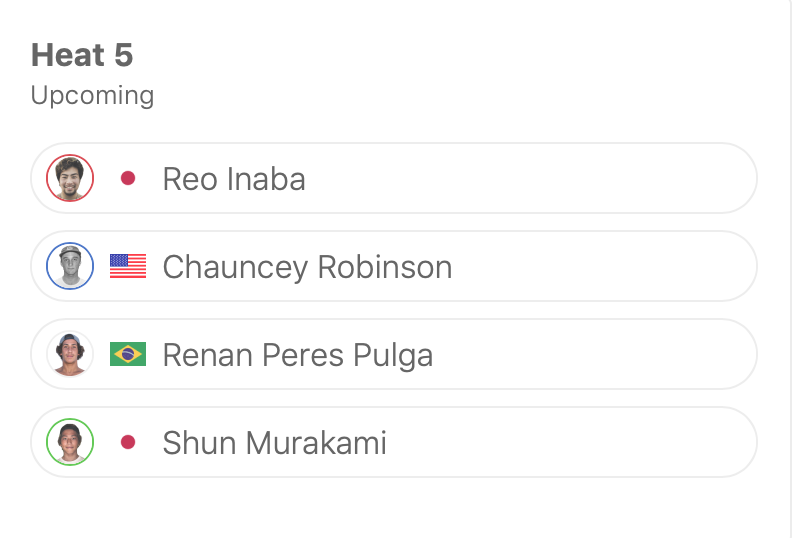Image resolution: width=796 pixels, height=538 pixels.
Task: Select the Heat 5 heading
Action: click(82, 56)
